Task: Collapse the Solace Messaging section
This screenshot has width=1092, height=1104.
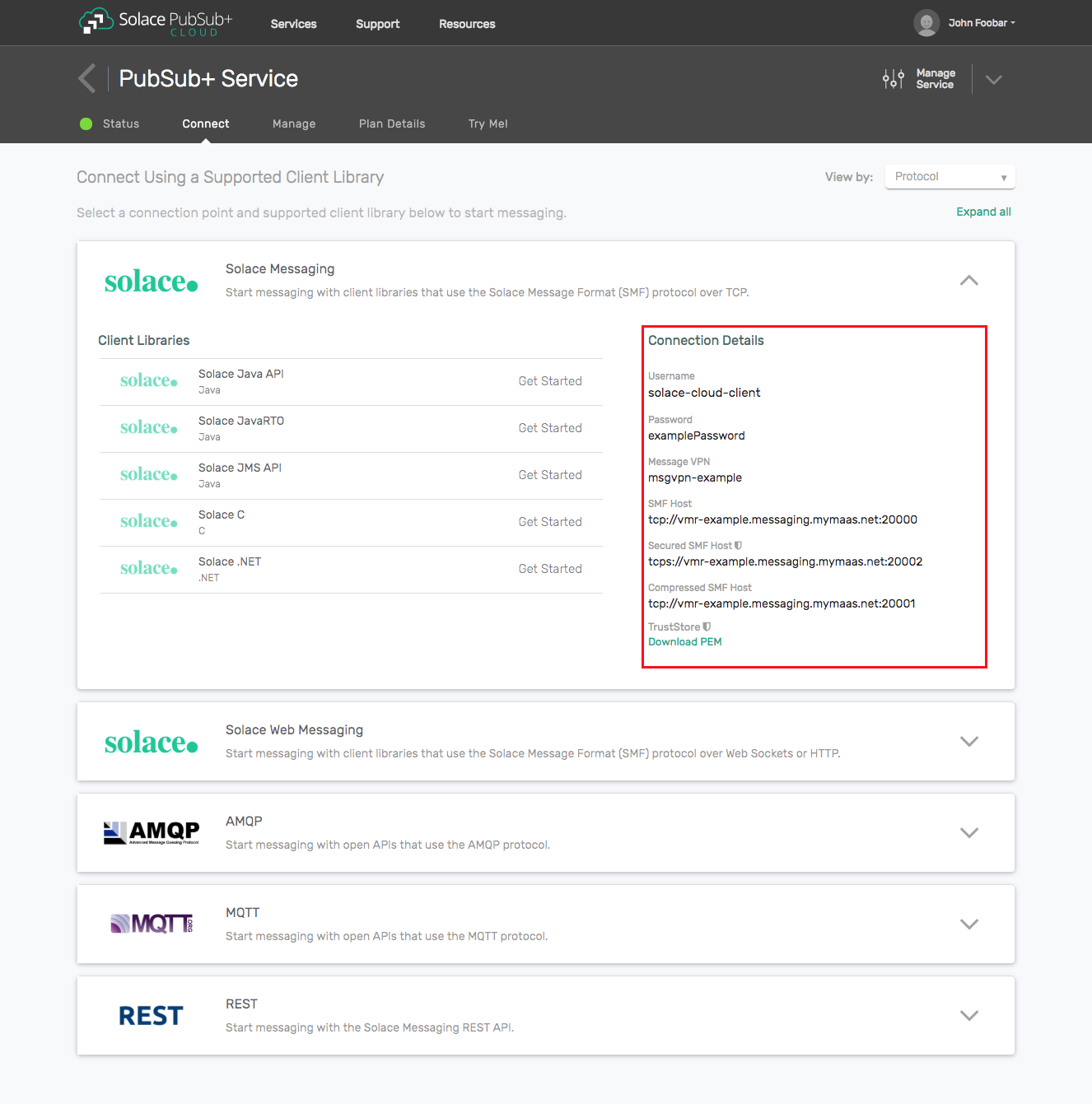Action: (x=968, y=281)
